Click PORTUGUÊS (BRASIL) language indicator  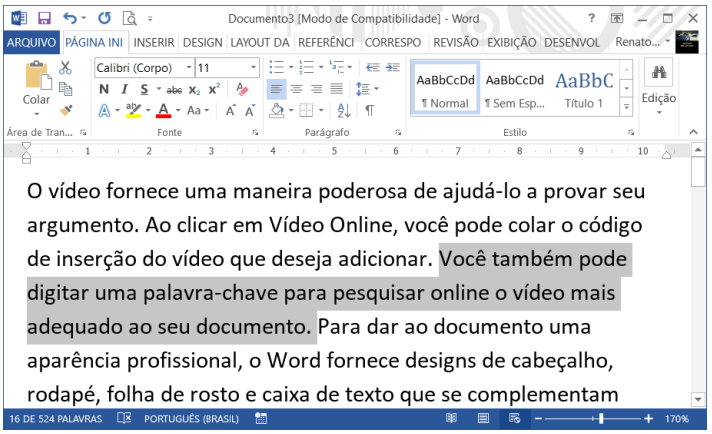tap(191, 419)
